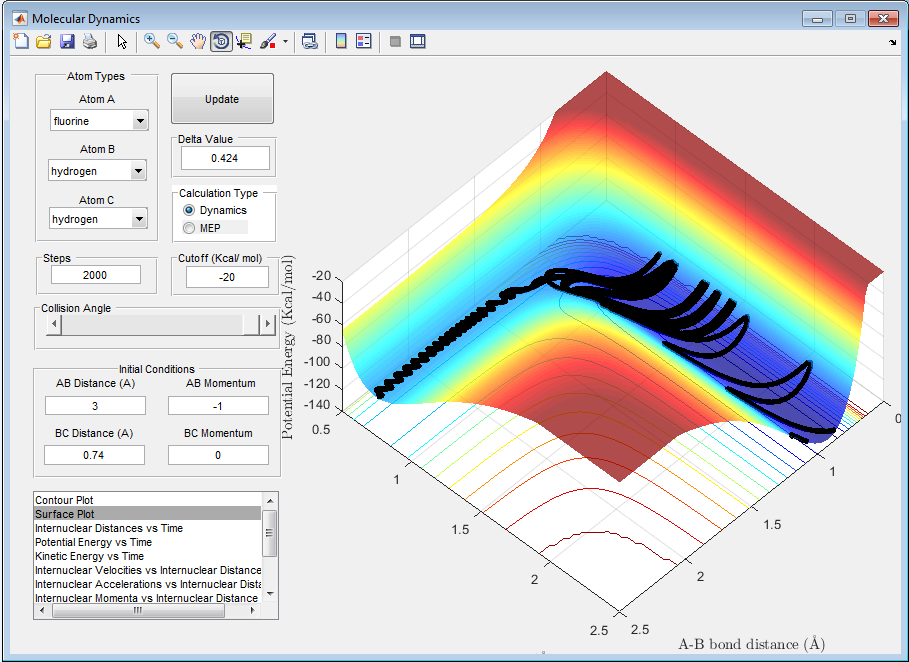Select the MEP calculation type
The height and width of the screenshot is (662, 909).
(189, 228)
